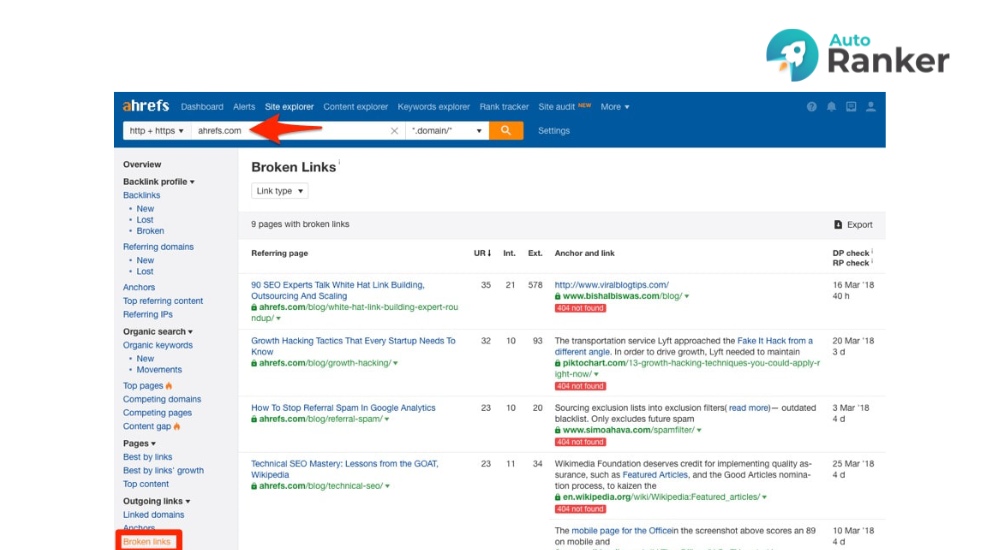
Task: Collapse the Backlink profile section
Action: tap(159, 182)
